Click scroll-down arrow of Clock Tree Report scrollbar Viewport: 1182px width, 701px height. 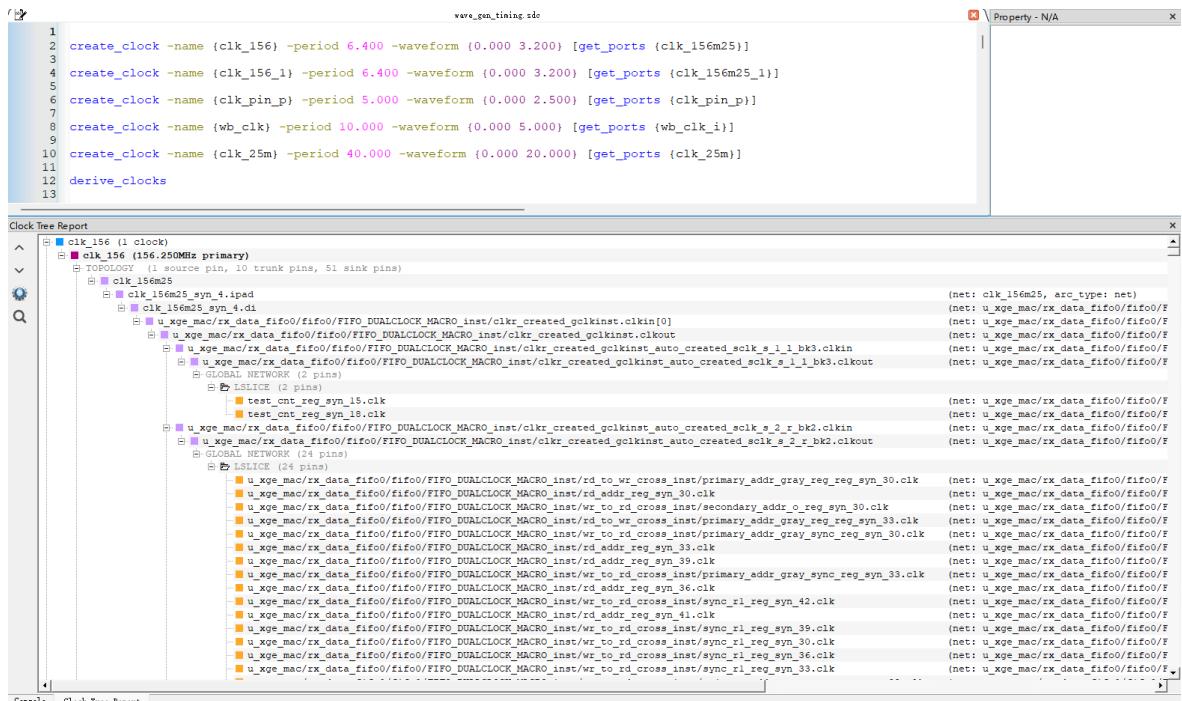(1173, 671)
